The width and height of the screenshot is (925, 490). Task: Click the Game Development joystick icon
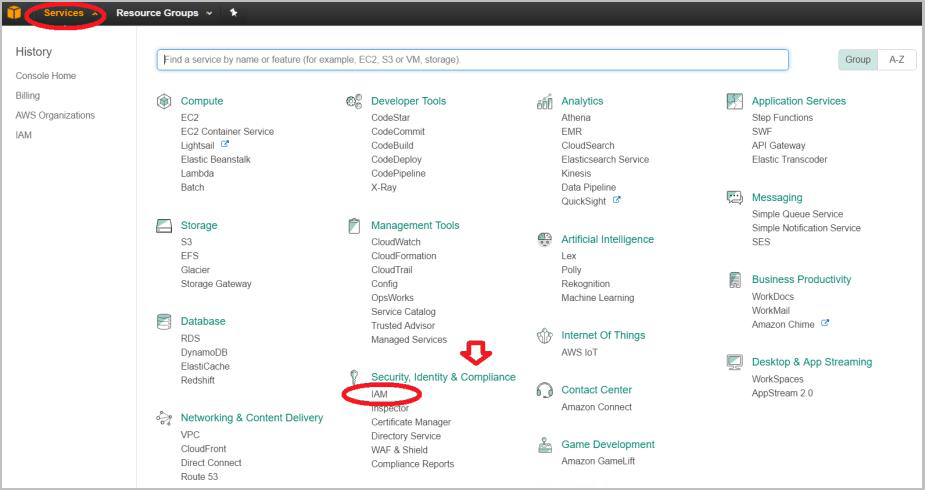pyautogui.click(x=544, y=445)
